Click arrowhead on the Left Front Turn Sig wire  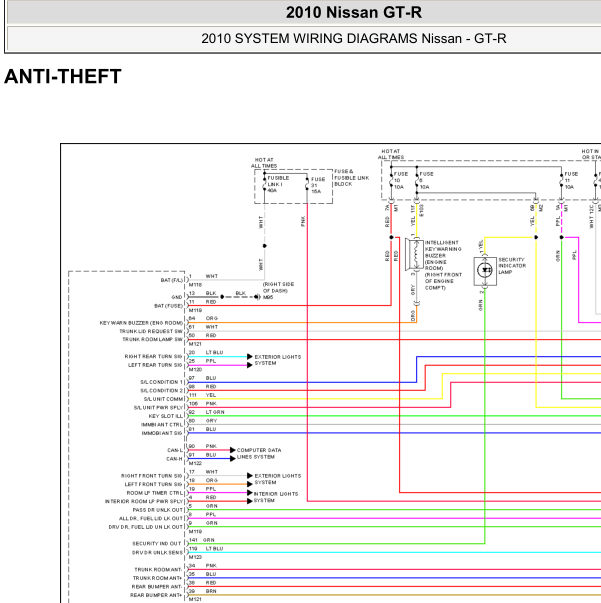[x=250, y=484]
